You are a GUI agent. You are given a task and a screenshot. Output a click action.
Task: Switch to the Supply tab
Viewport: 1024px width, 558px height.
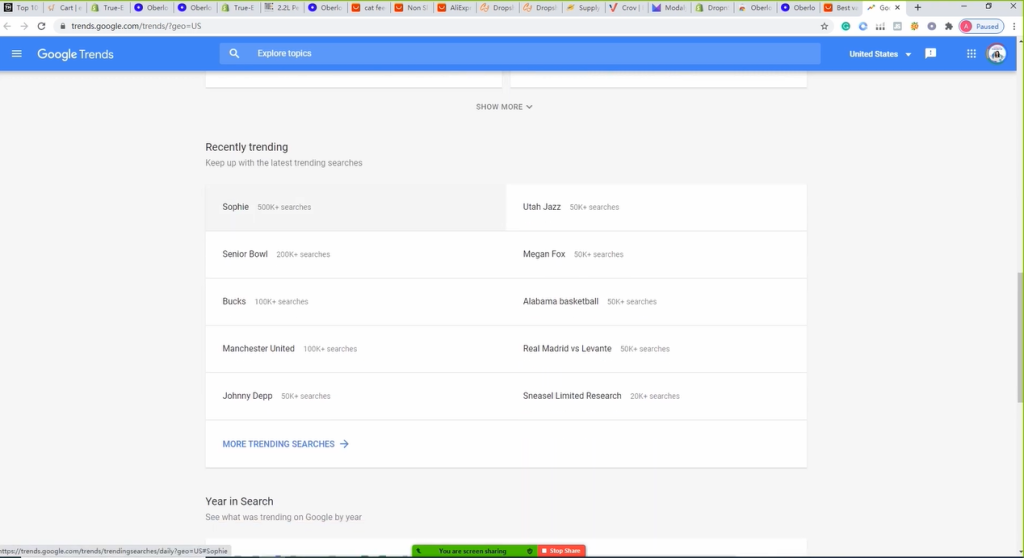pyautogui.click(x=584, y=7)
